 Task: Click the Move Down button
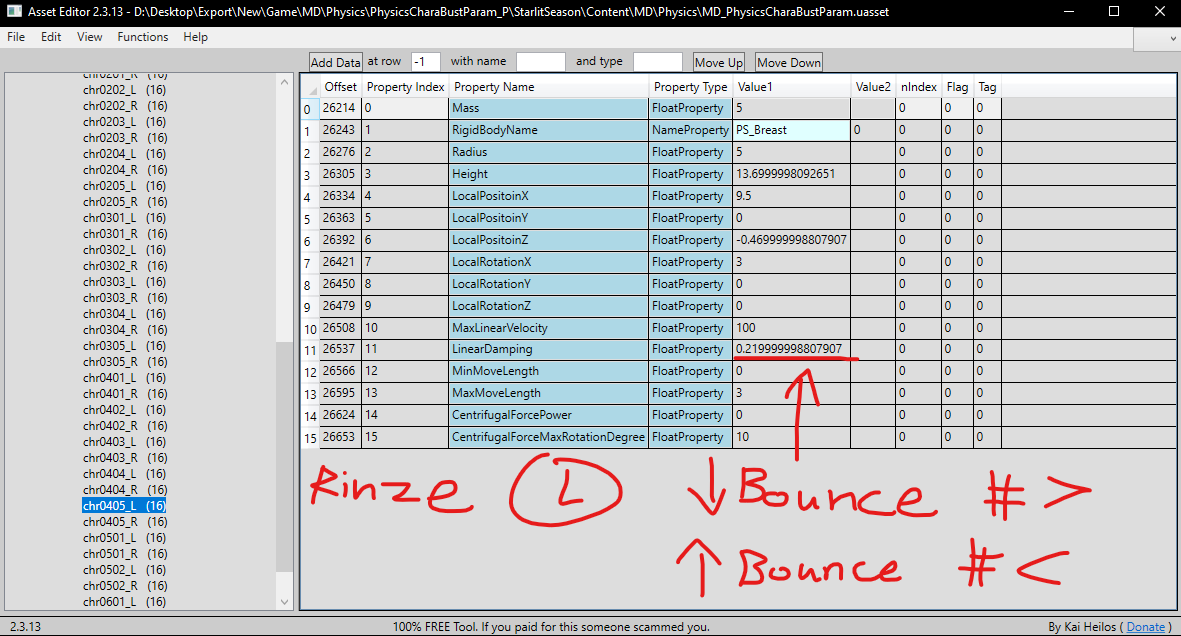[x=789, y=62]
